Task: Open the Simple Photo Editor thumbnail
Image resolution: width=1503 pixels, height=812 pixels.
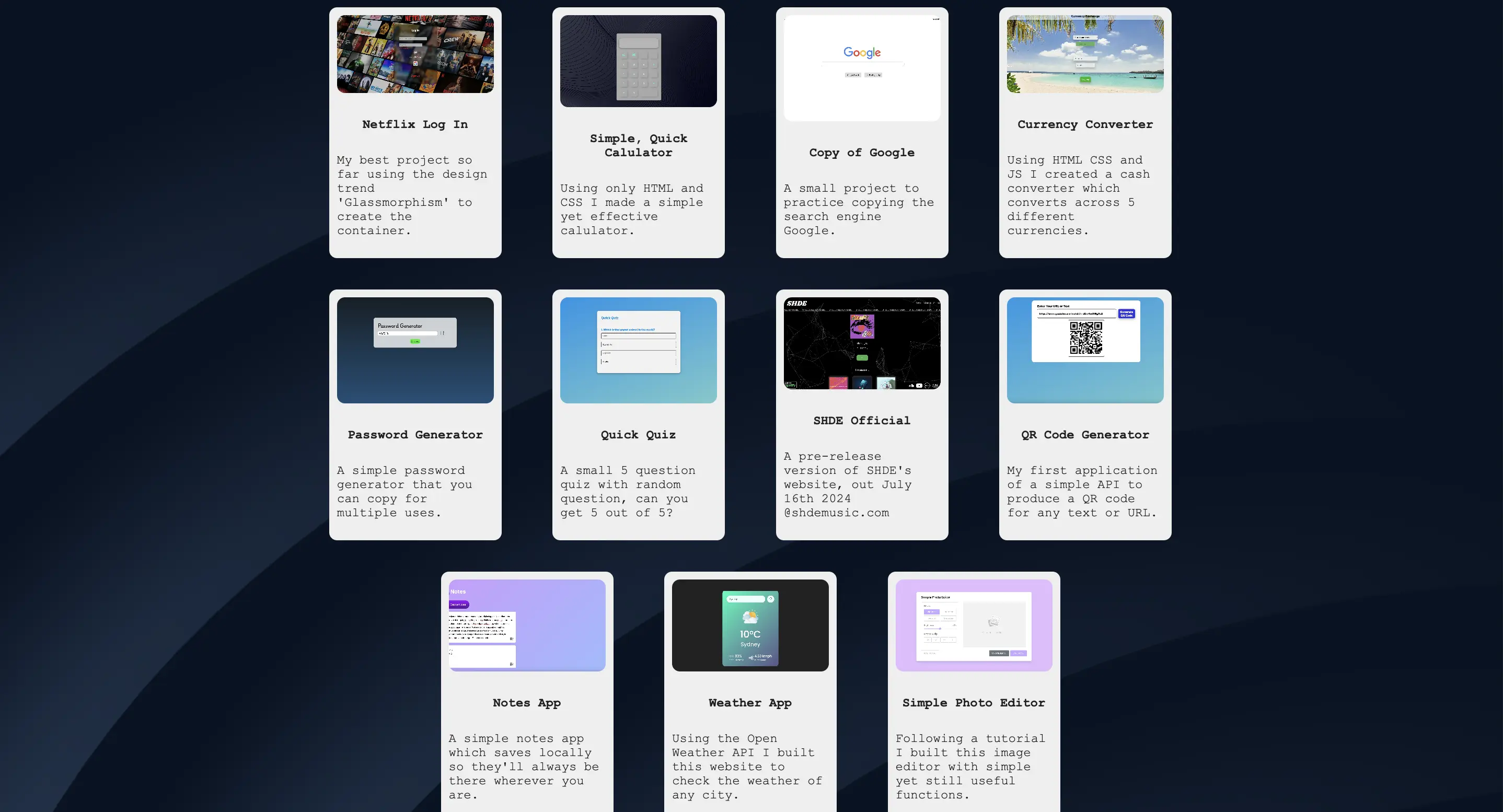Action: (974, 625)
